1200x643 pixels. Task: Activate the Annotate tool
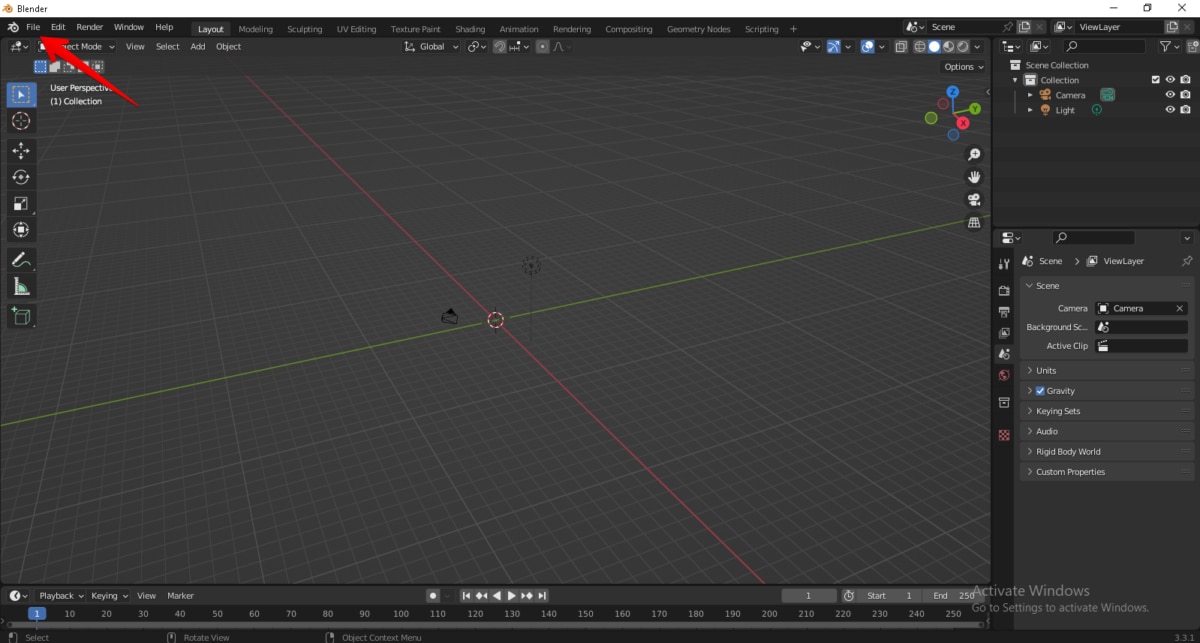(21, 260)
